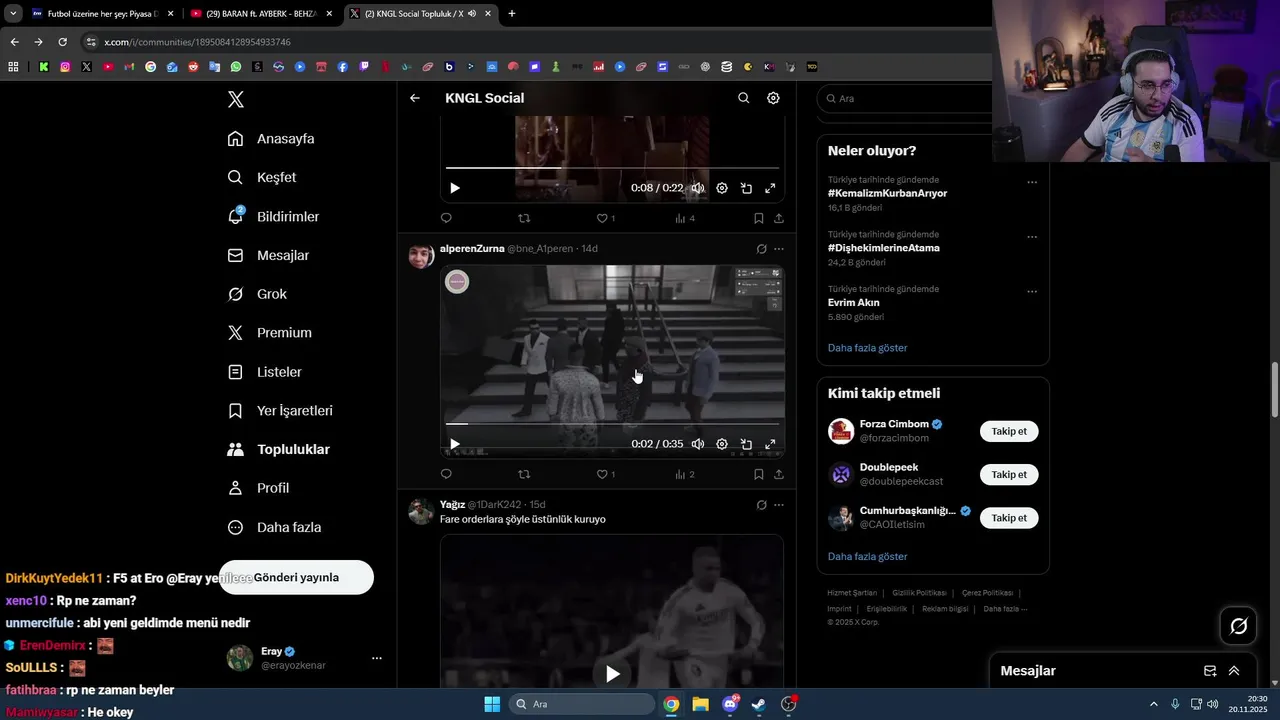
Task: Open a new browser tab
Action: [x=512, y=13]
